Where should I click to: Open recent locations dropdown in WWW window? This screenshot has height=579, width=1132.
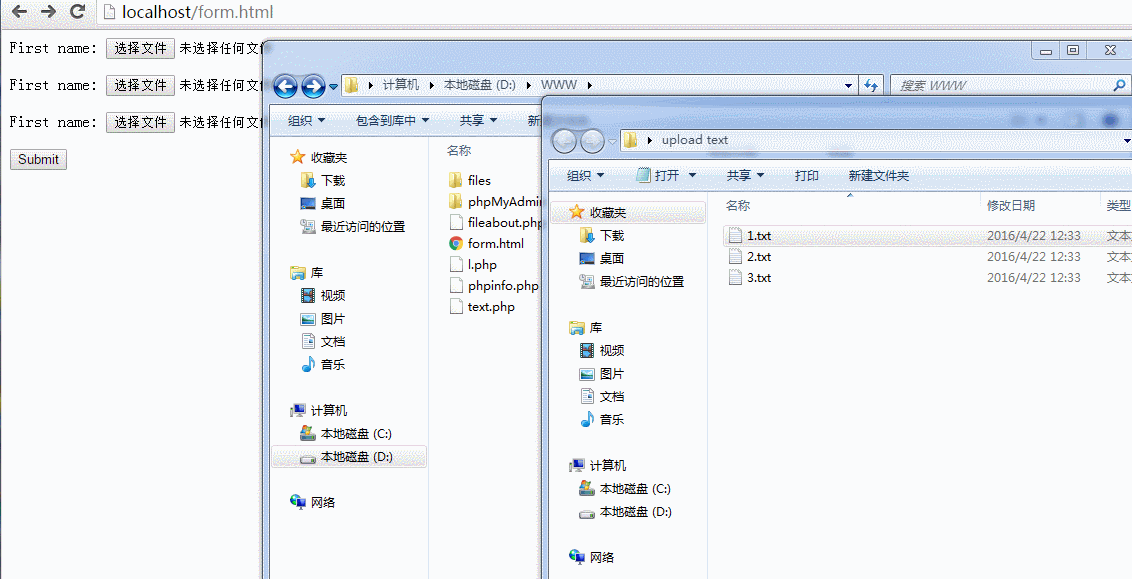tap(334, 87)
